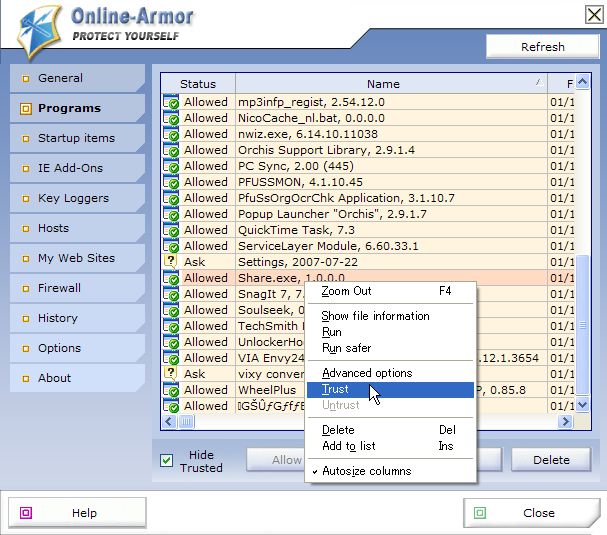Open Advanced options from context menu
607x535 pixels.
click(391, 373)
